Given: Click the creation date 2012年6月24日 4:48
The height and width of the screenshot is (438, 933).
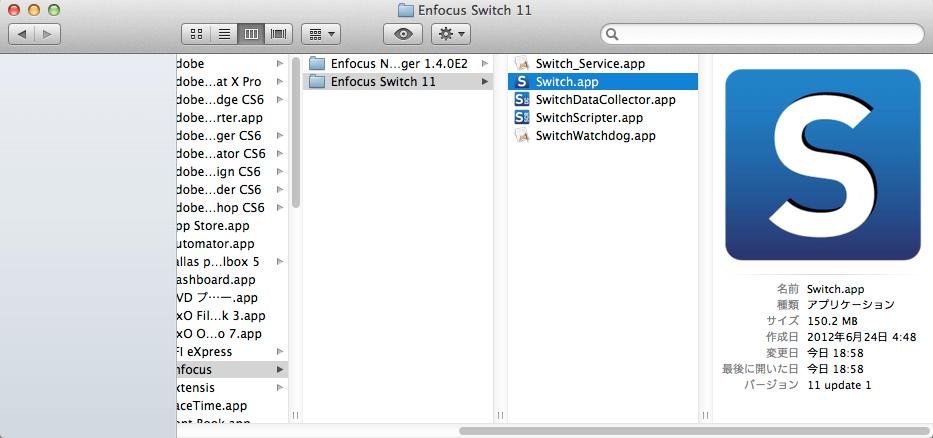Looking at the screenshot, I should (x=861, y=337).
